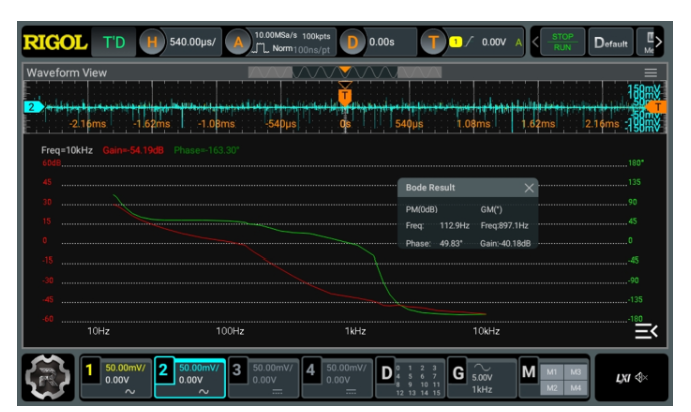Click the cyan channel 2 ground marker
The image size is (691, 412).
click(33, 107)
